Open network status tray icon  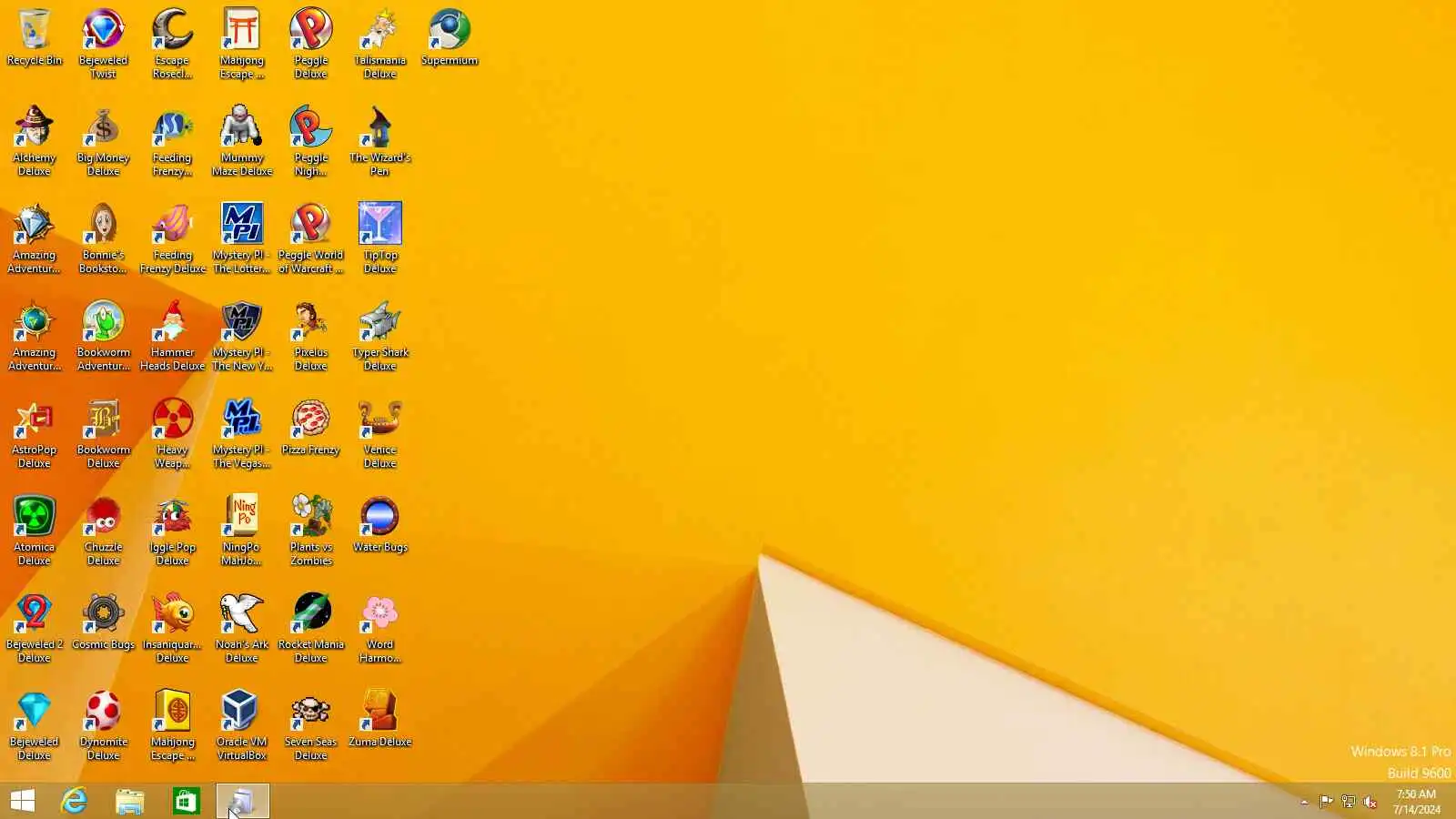(x=1348, y=802)
